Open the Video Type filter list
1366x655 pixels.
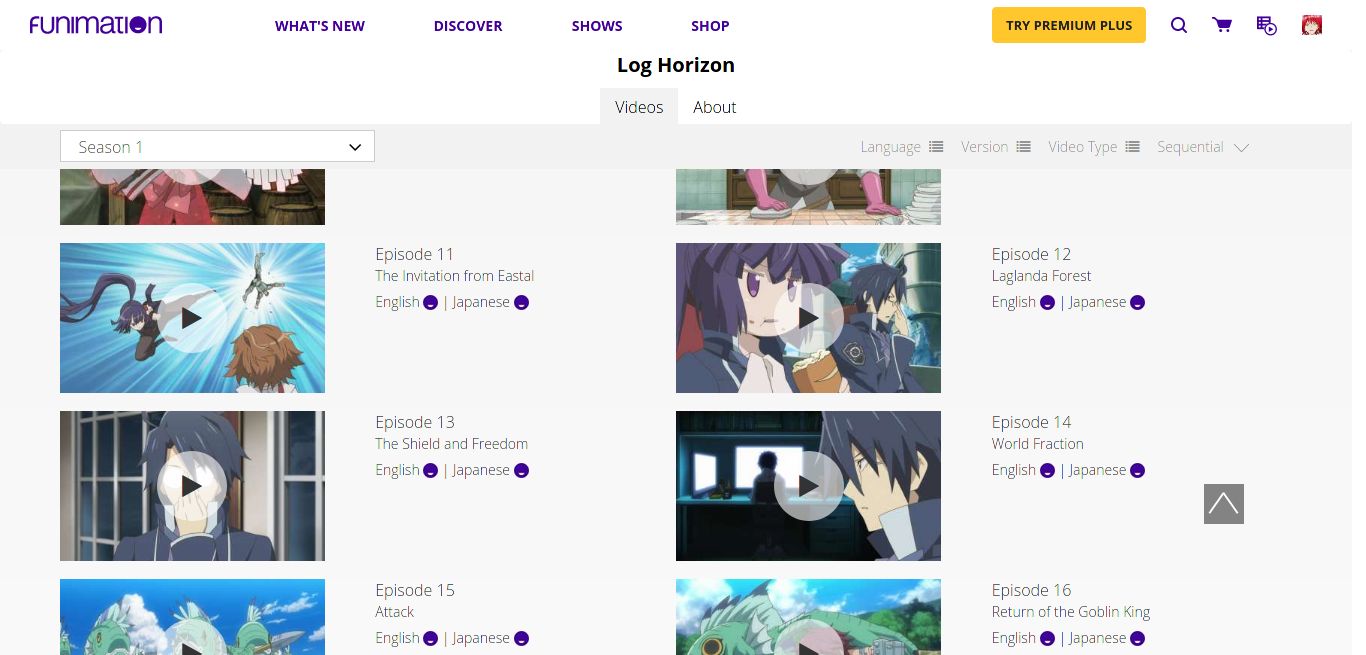(x=1093, y=147)
